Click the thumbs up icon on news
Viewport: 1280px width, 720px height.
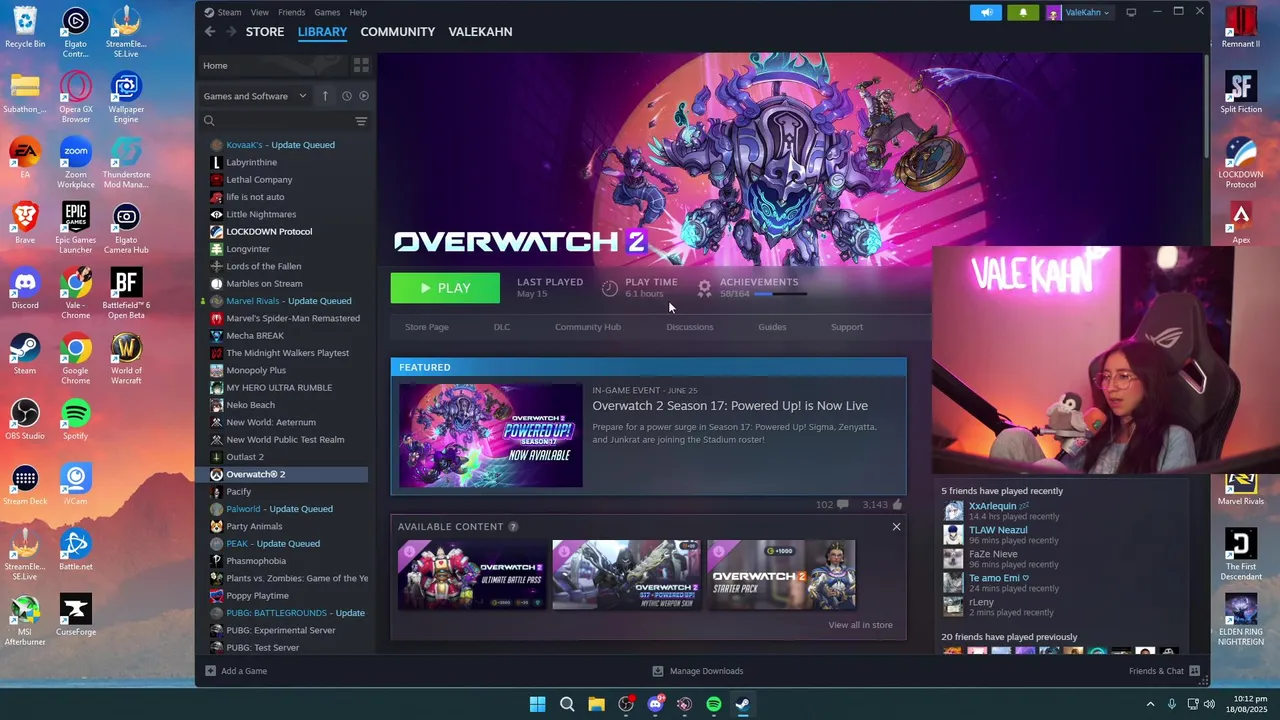(x=897, y=505)
